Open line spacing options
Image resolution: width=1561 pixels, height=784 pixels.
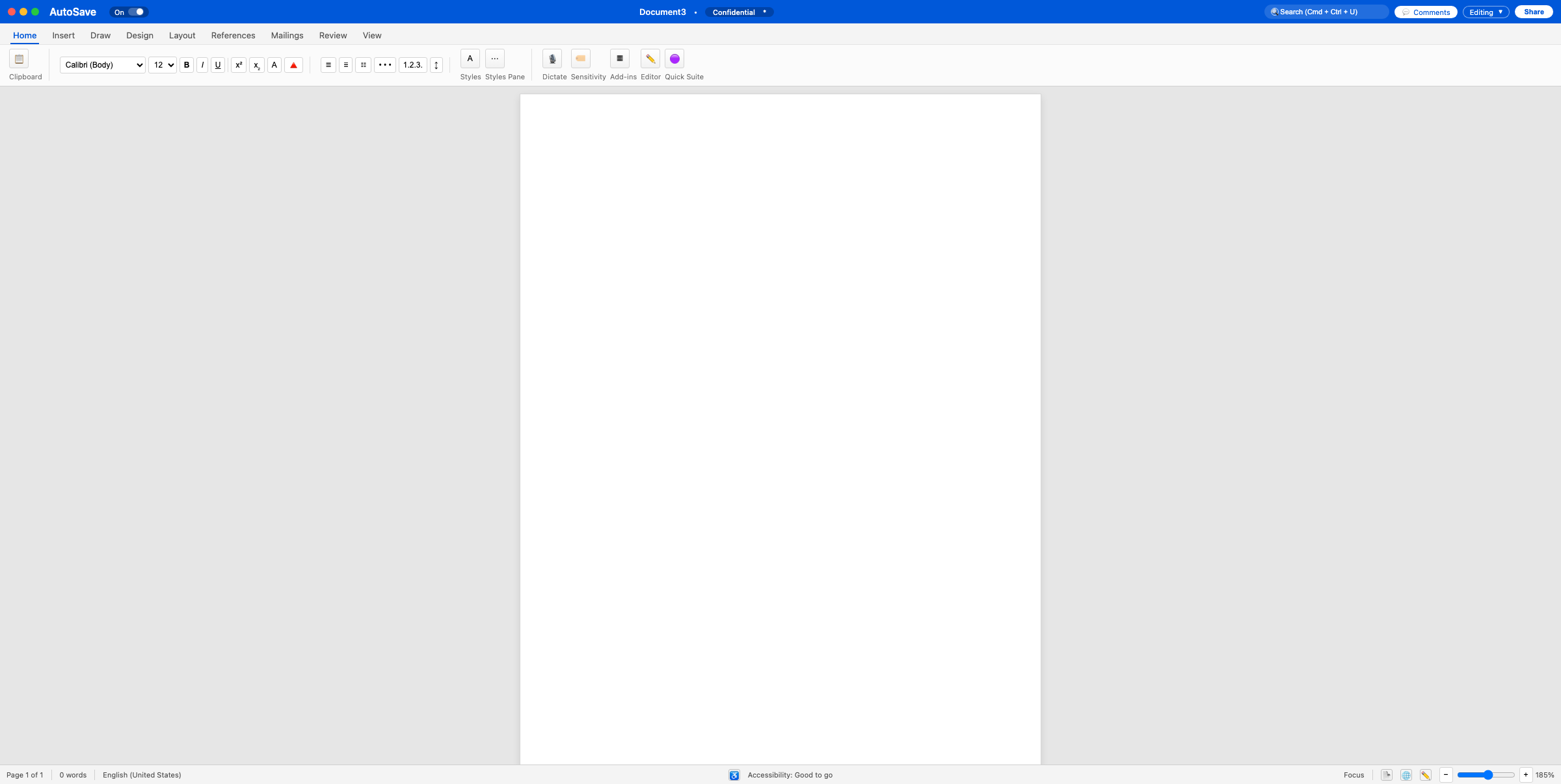point(436,65)
